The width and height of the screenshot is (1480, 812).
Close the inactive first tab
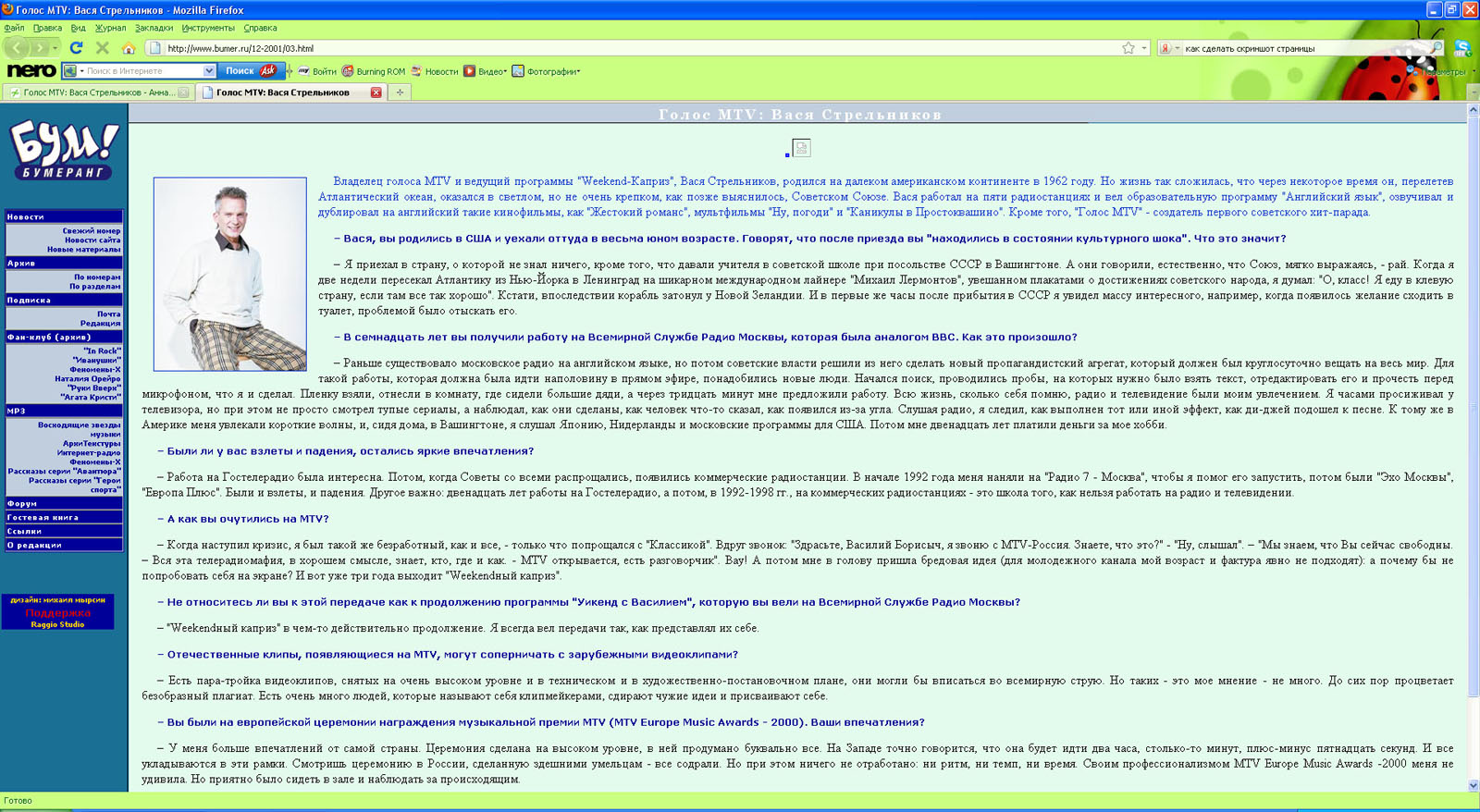(x=183, y=92)
